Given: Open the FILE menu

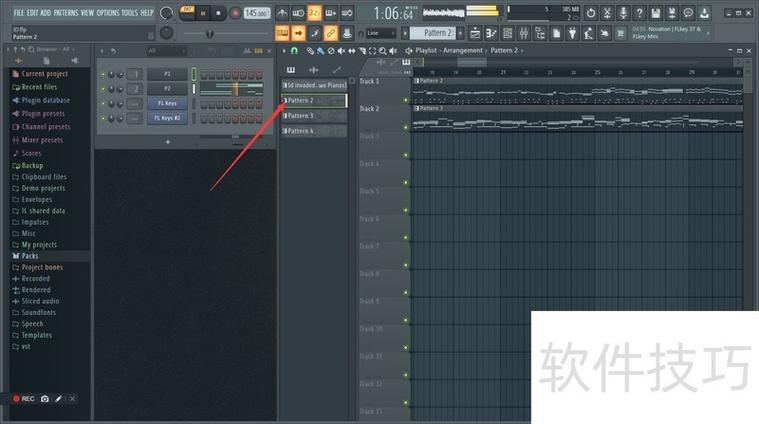Looking at the screenshot, I should click(19, 13).
